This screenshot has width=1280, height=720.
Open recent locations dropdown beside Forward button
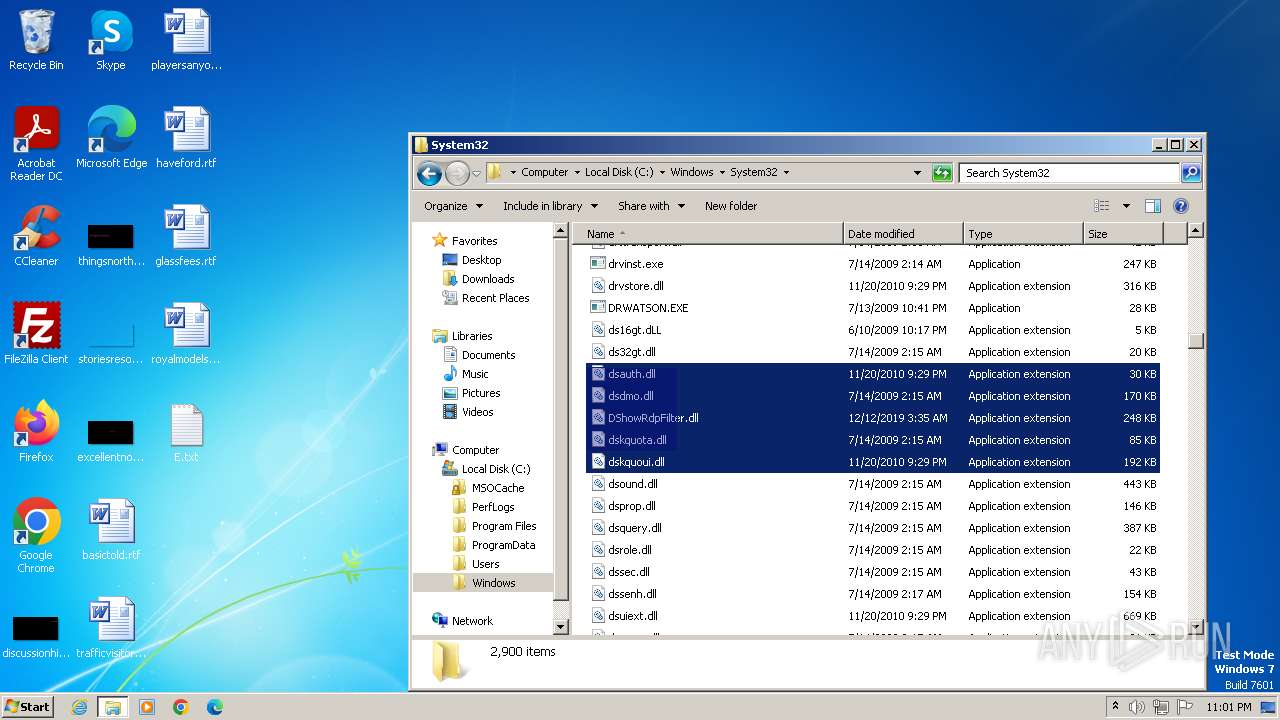tap(477, 173)
